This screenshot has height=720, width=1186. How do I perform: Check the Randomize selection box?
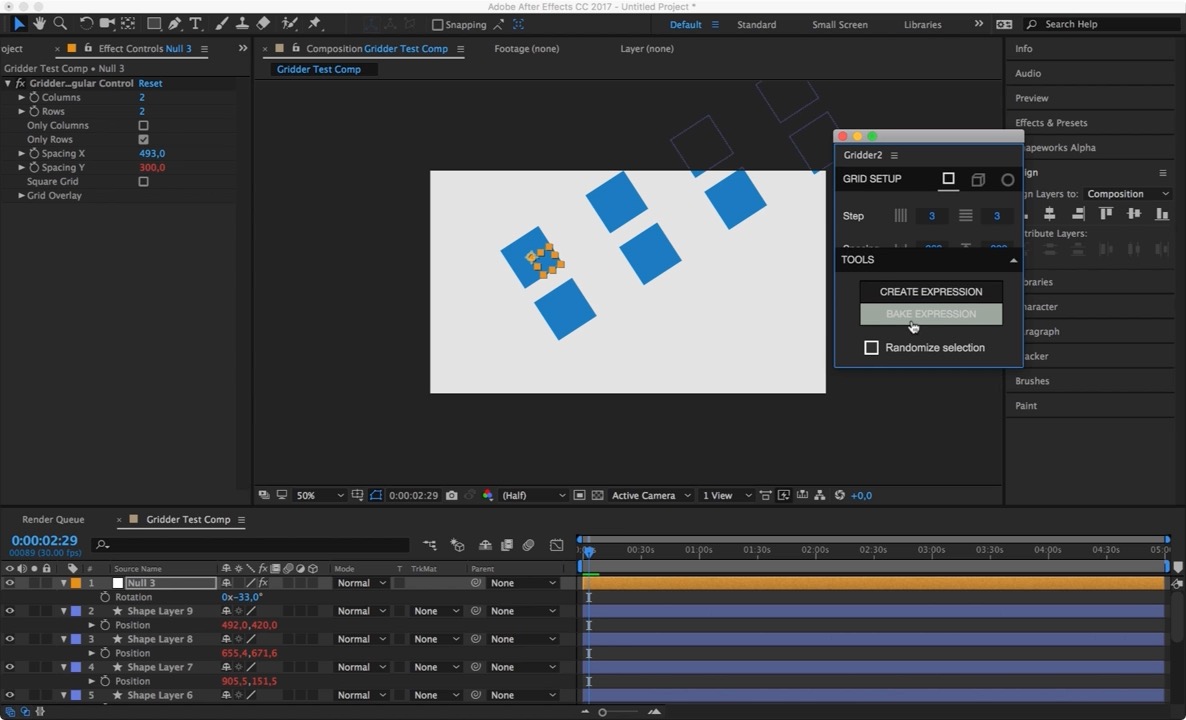[871, 348]
